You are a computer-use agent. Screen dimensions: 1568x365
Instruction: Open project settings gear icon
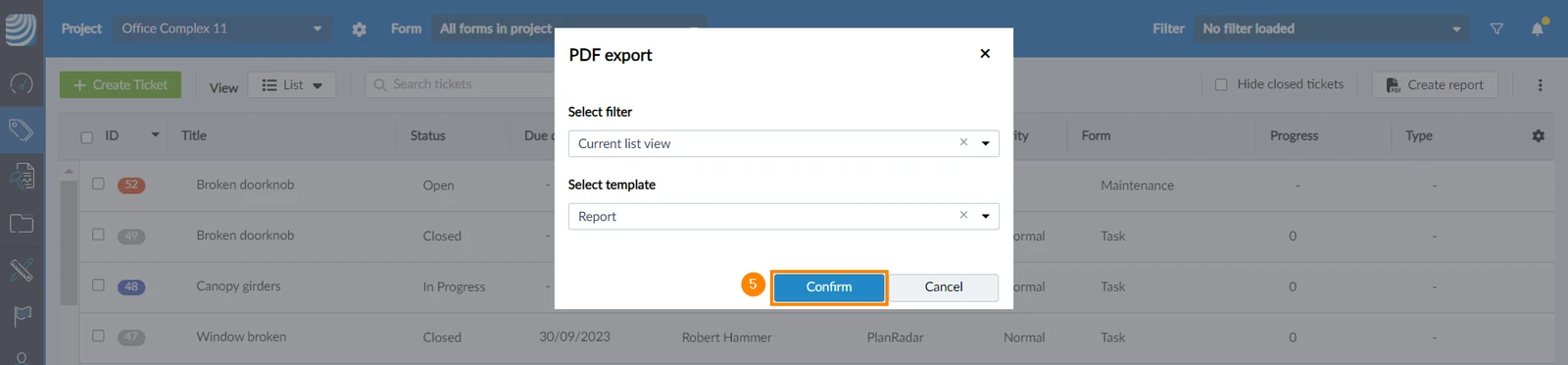click(359, 29)
